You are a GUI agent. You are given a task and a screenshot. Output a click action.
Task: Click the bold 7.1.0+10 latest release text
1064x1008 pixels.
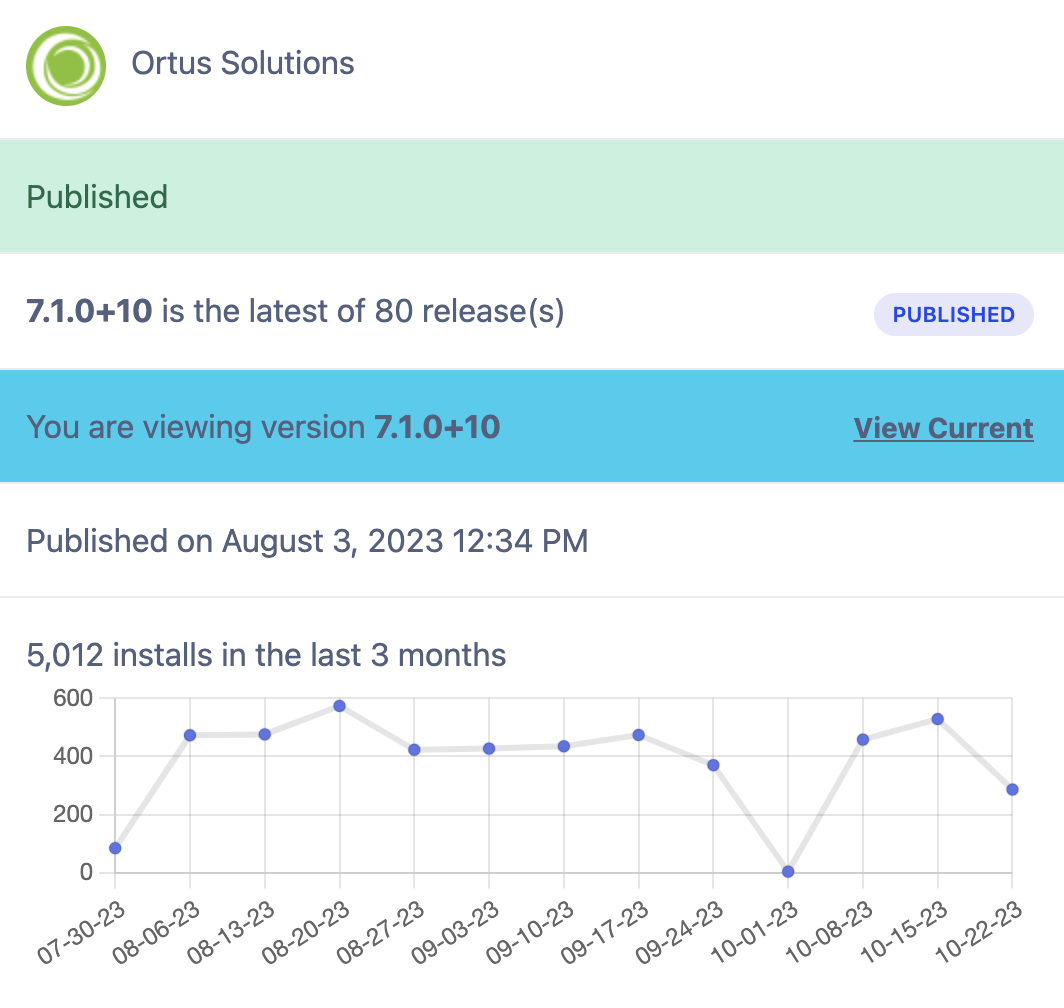pos(89,312)
